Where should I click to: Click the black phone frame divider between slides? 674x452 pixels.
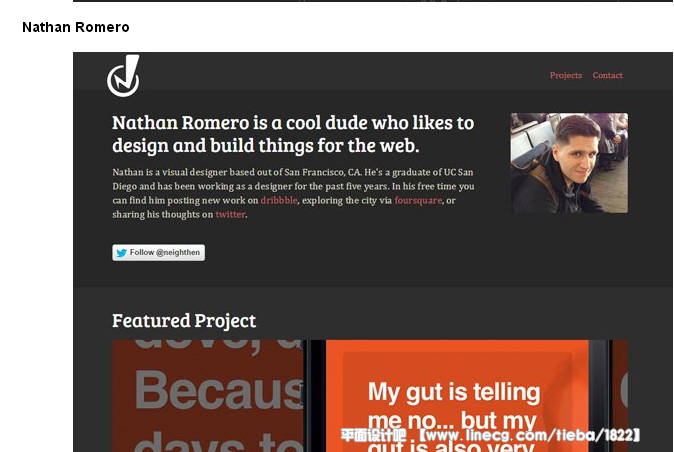[315, 396]
